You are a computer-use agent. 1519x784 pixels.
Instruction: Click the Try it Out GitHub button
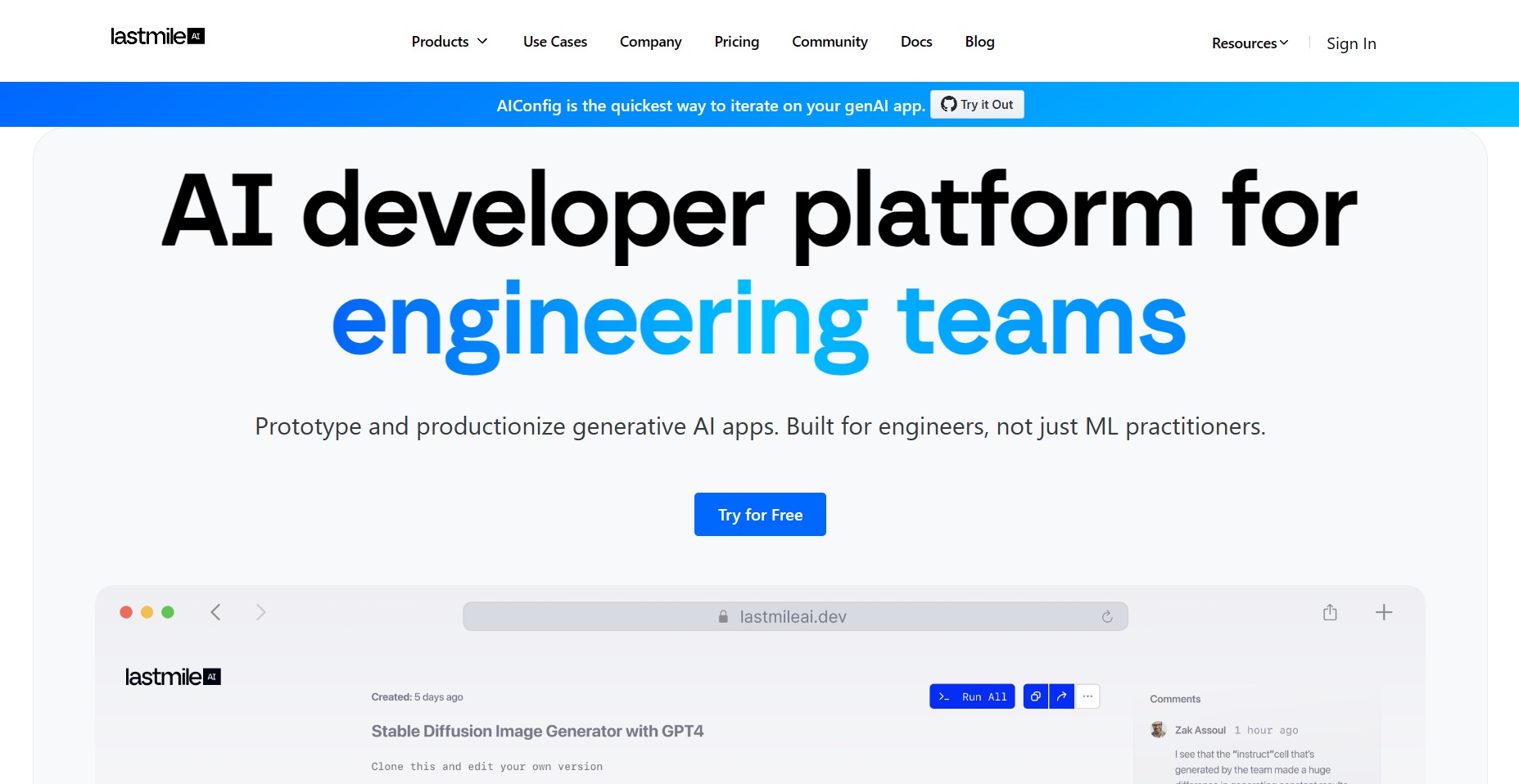point(977,104)
